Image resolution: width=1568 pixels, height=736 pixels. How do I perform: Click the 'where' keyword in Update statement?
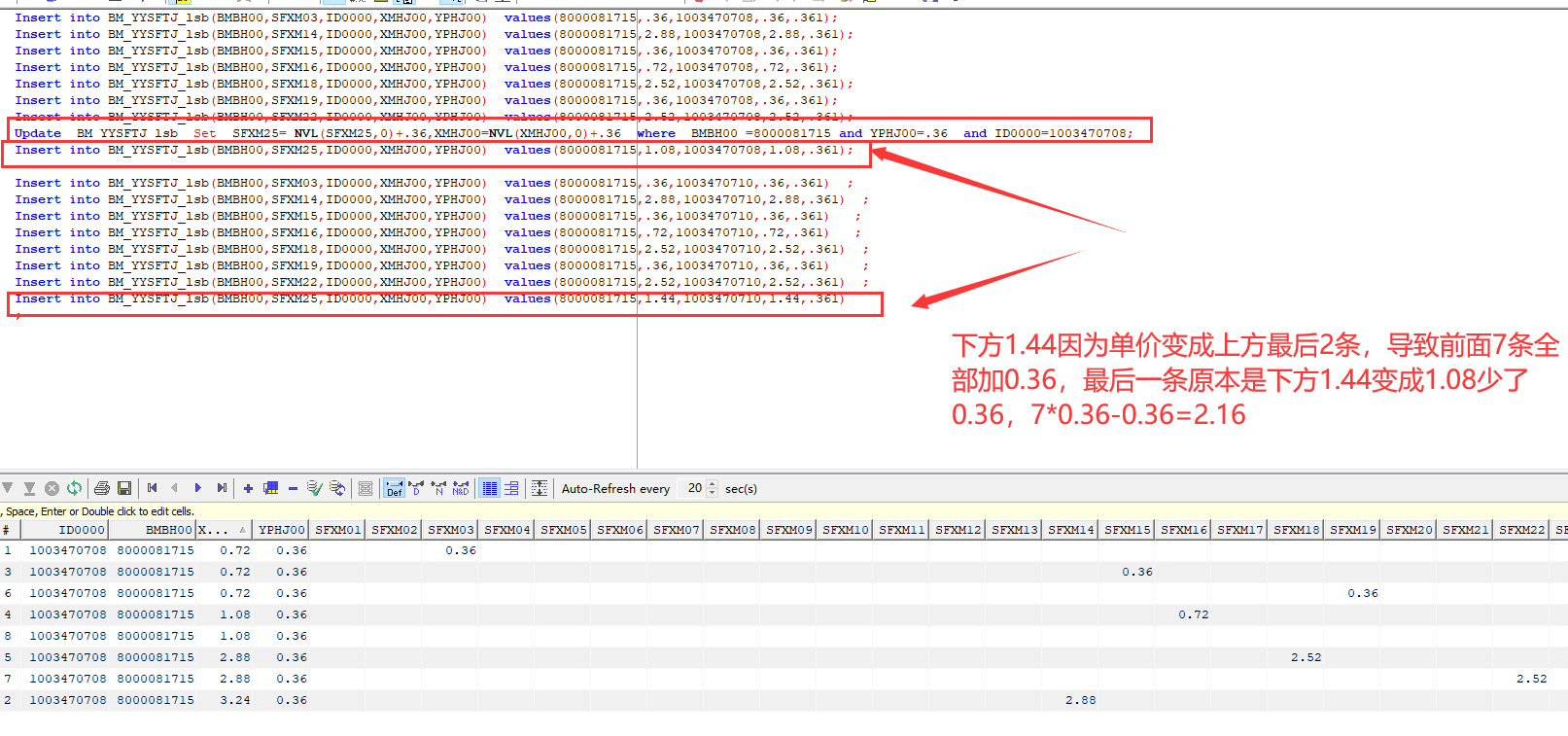tap(656, 133)
